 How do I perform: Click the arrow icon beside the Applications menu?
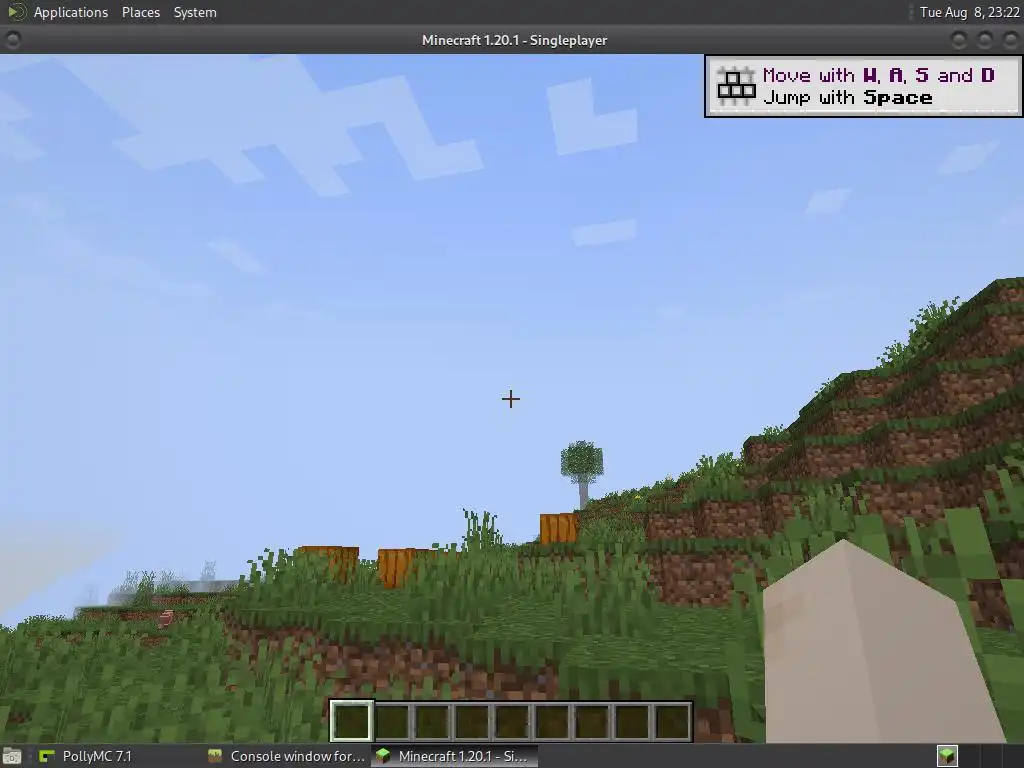coord(16,12)
